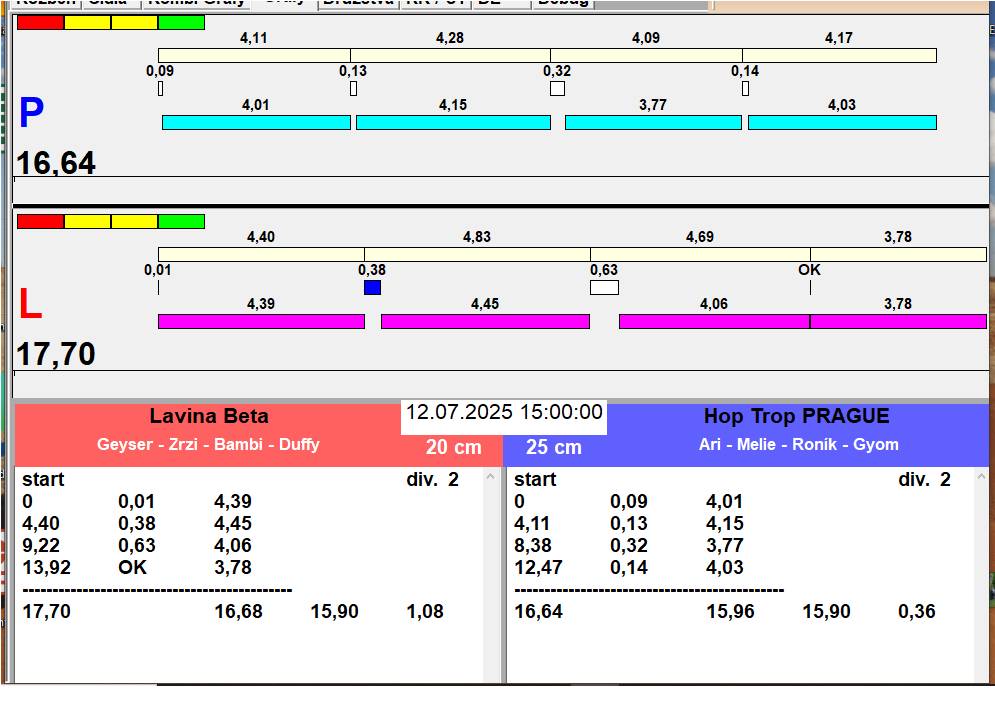Click the up arrow of Lavina Beta list scrollbar

(491, 476)
